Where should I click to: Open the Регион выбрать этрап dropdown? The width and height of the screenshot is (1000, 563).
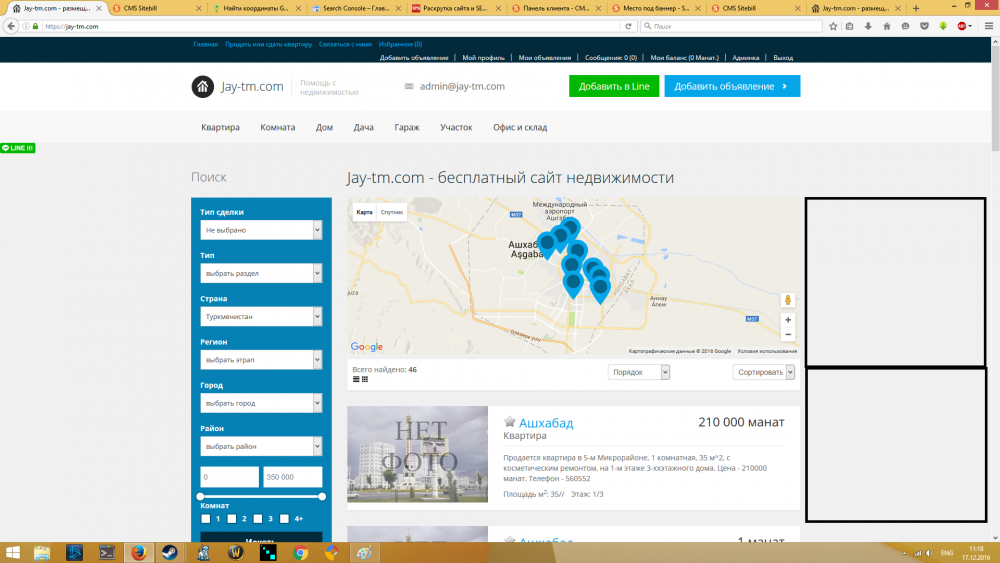[x=261, y=360]
